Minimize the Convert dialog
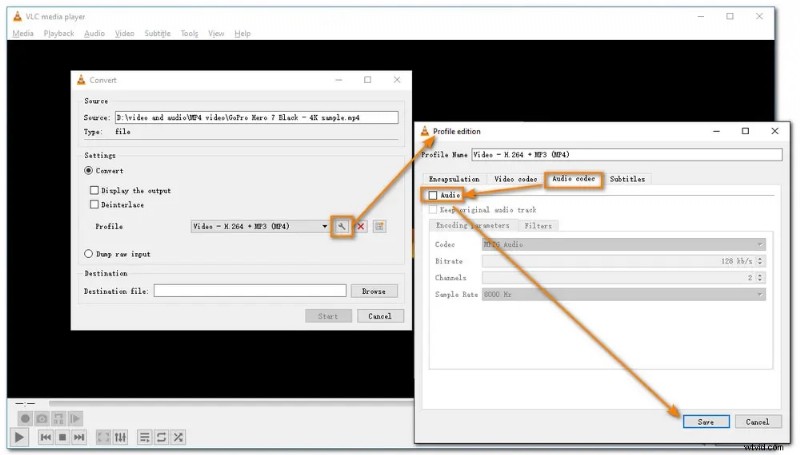Screen dimensions: 800x455 (339, 80)
